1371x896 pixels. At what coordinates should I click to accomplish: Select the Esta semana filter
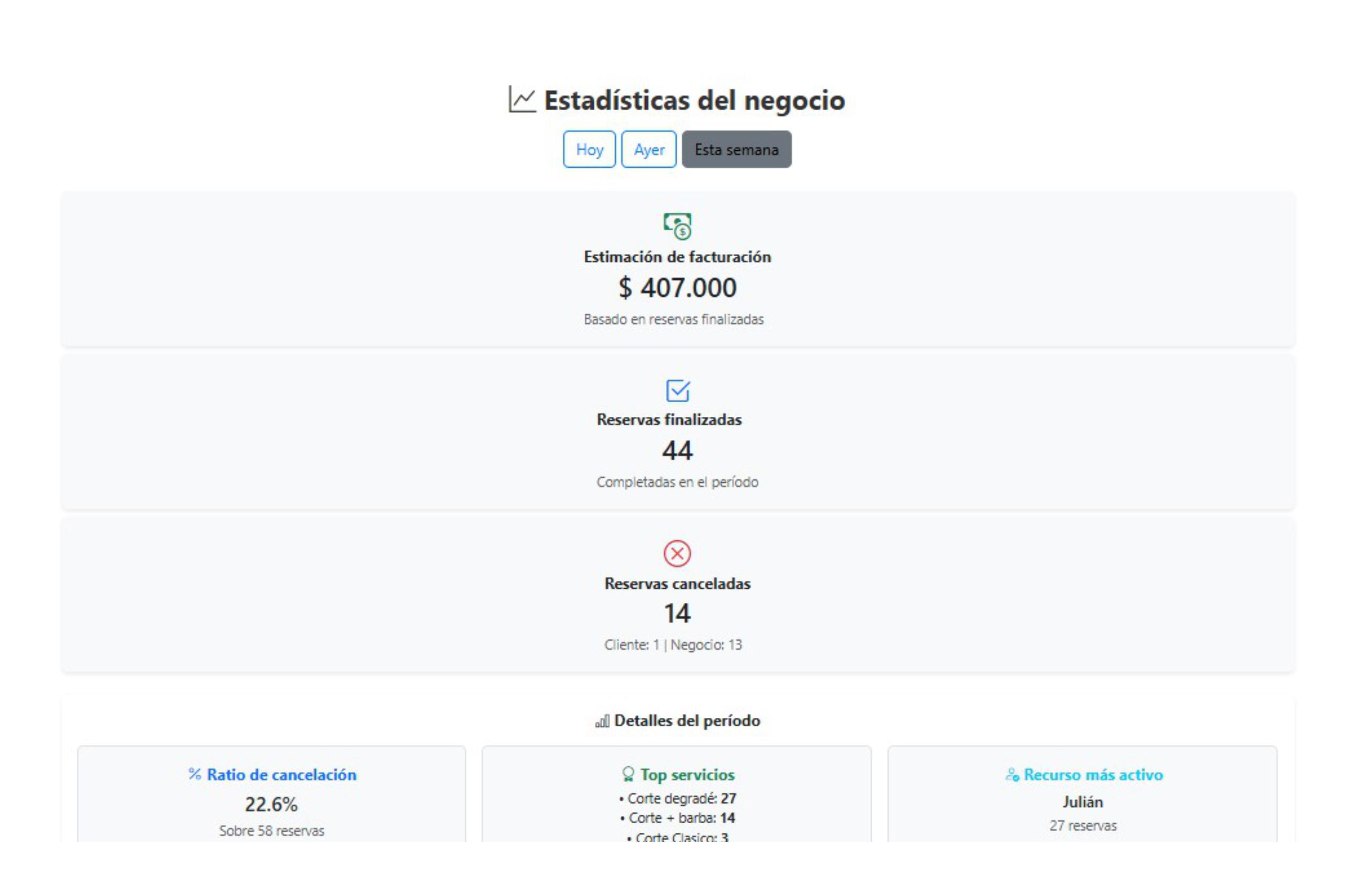pyautogui.click(x=736, y=150)
